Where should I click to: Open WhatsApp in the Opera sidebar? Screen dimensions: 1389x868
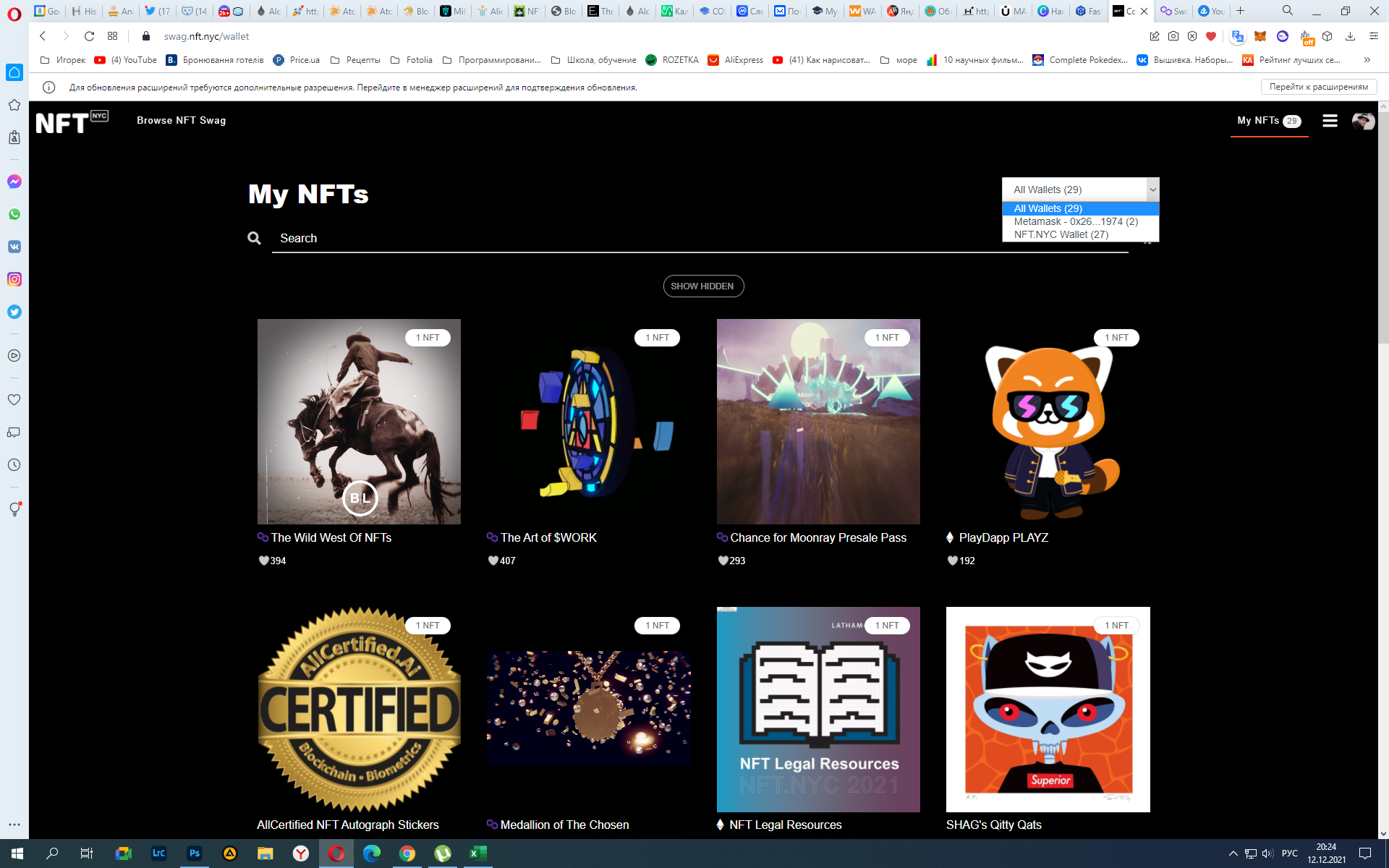14,214
